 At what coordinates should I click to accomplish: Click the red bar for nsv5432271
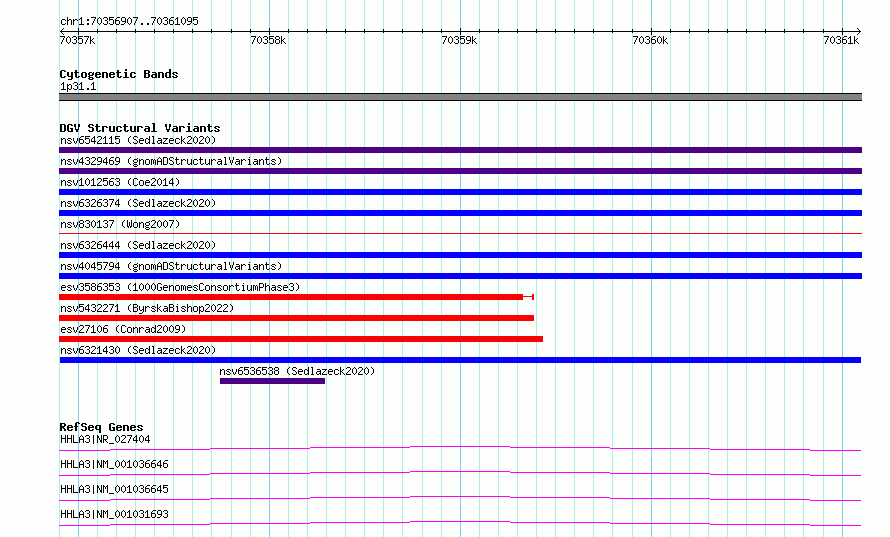point(296,318)
